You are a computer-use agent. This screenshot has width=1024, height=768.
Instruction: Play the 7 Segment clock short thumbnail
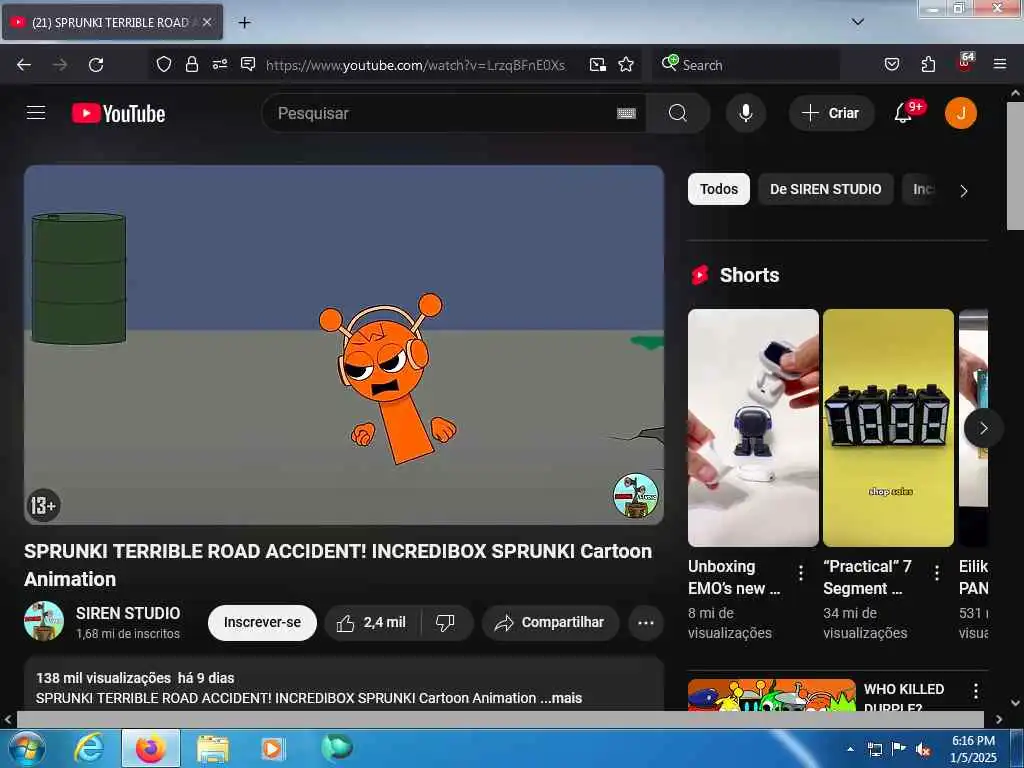[888, 428]
